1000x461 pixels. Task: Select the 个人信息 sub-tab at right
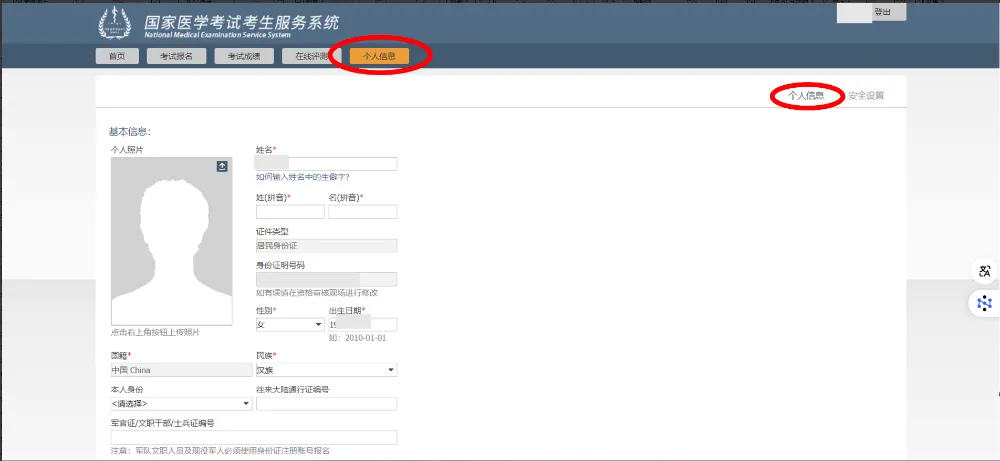806,96
